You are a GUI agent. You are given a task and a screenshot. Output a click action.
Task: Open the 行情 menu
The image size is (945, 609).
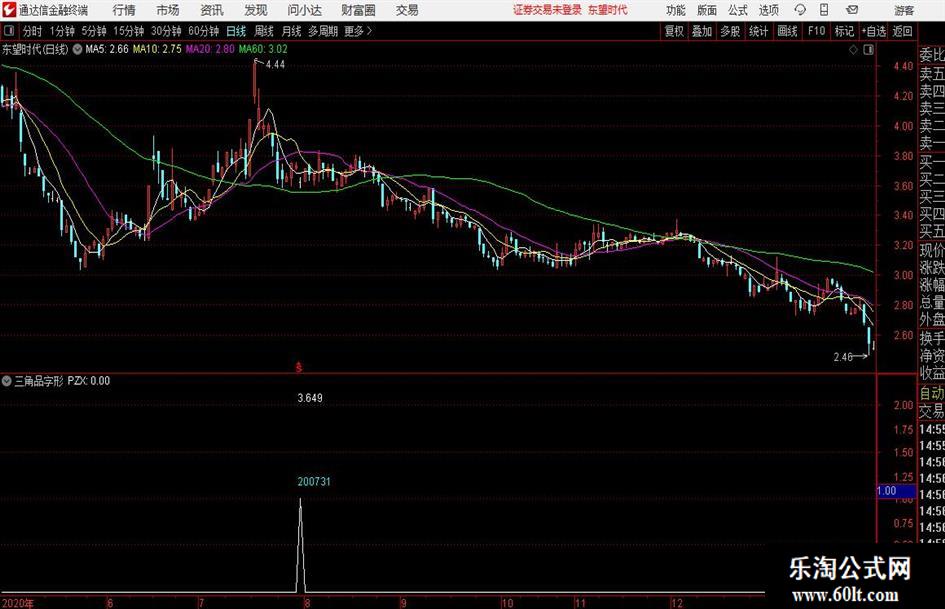(x=124, y=10)
